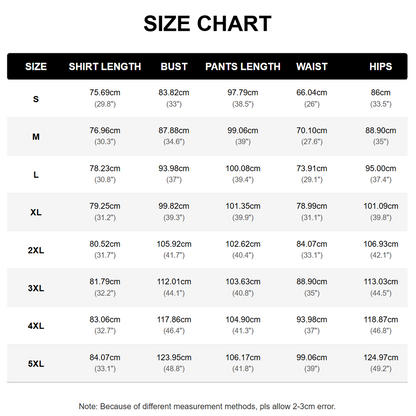This screenshot has width=416, height=416.
Task: Click the 100.08cm pants length value
Action: click(x=243, y=169)
